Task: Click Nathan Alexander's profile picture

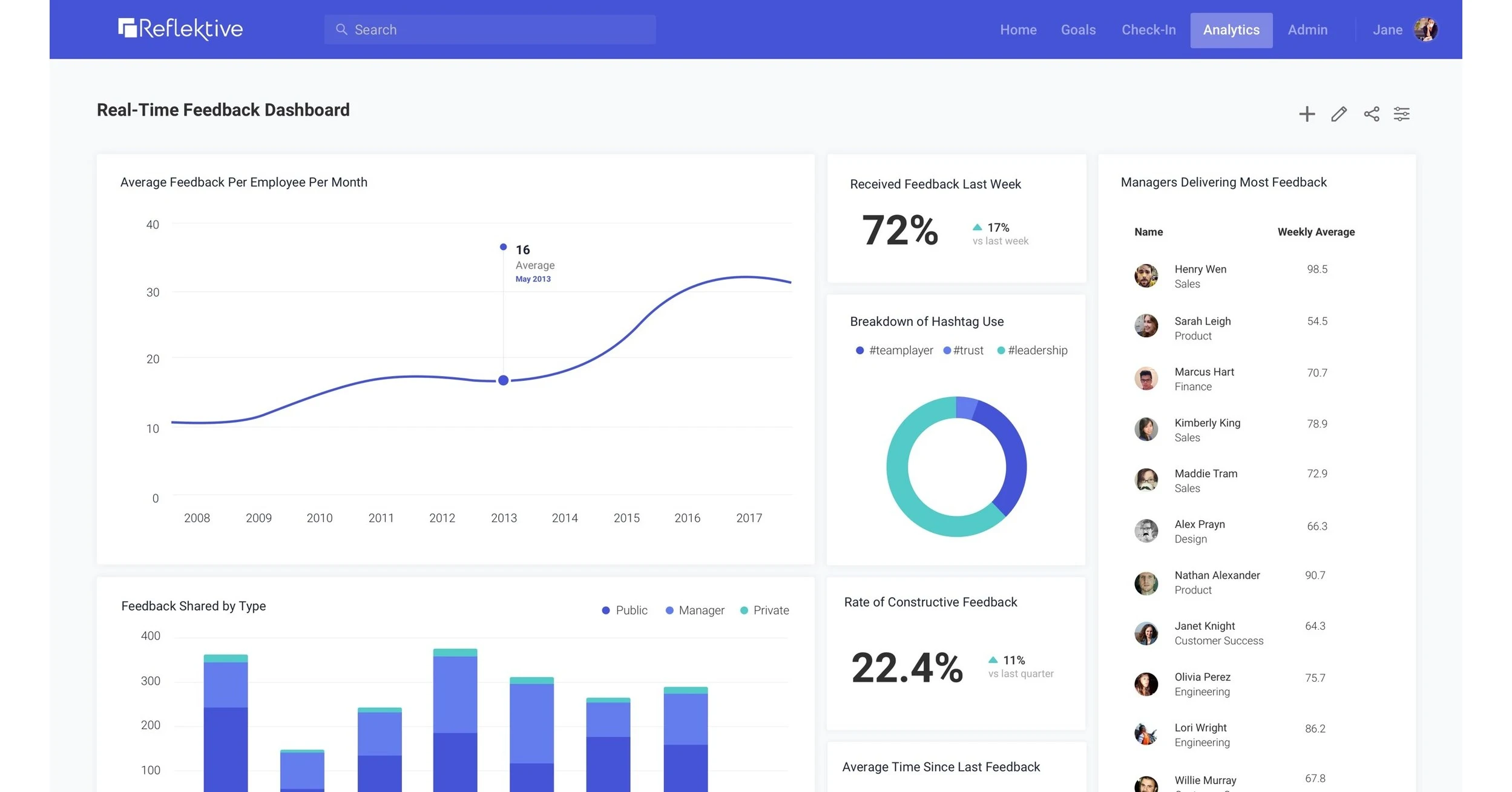Action: (x=1146, y=582)
